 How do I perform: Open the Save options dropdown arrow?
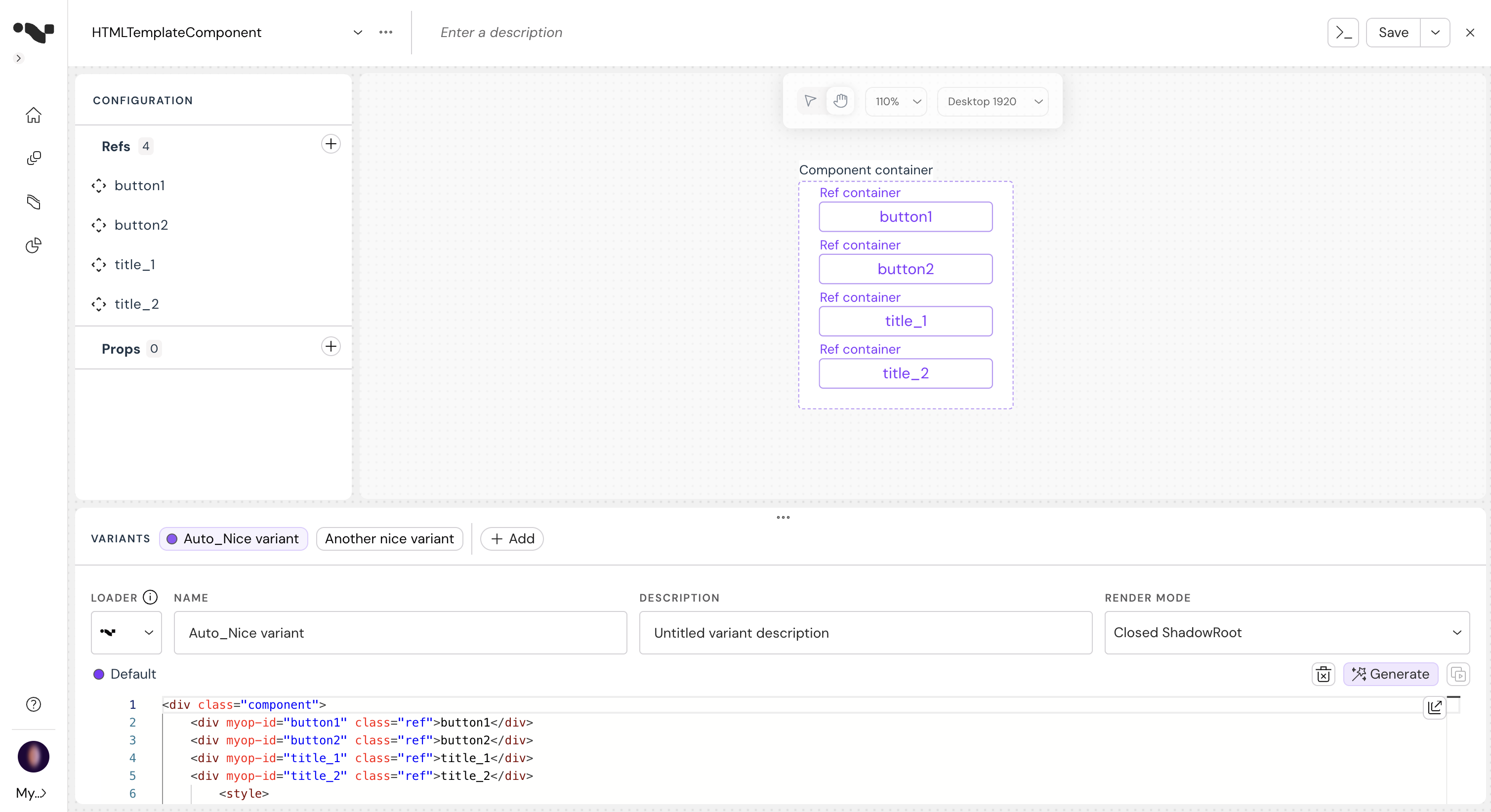pyautogui.click(x=1435, y=33)
